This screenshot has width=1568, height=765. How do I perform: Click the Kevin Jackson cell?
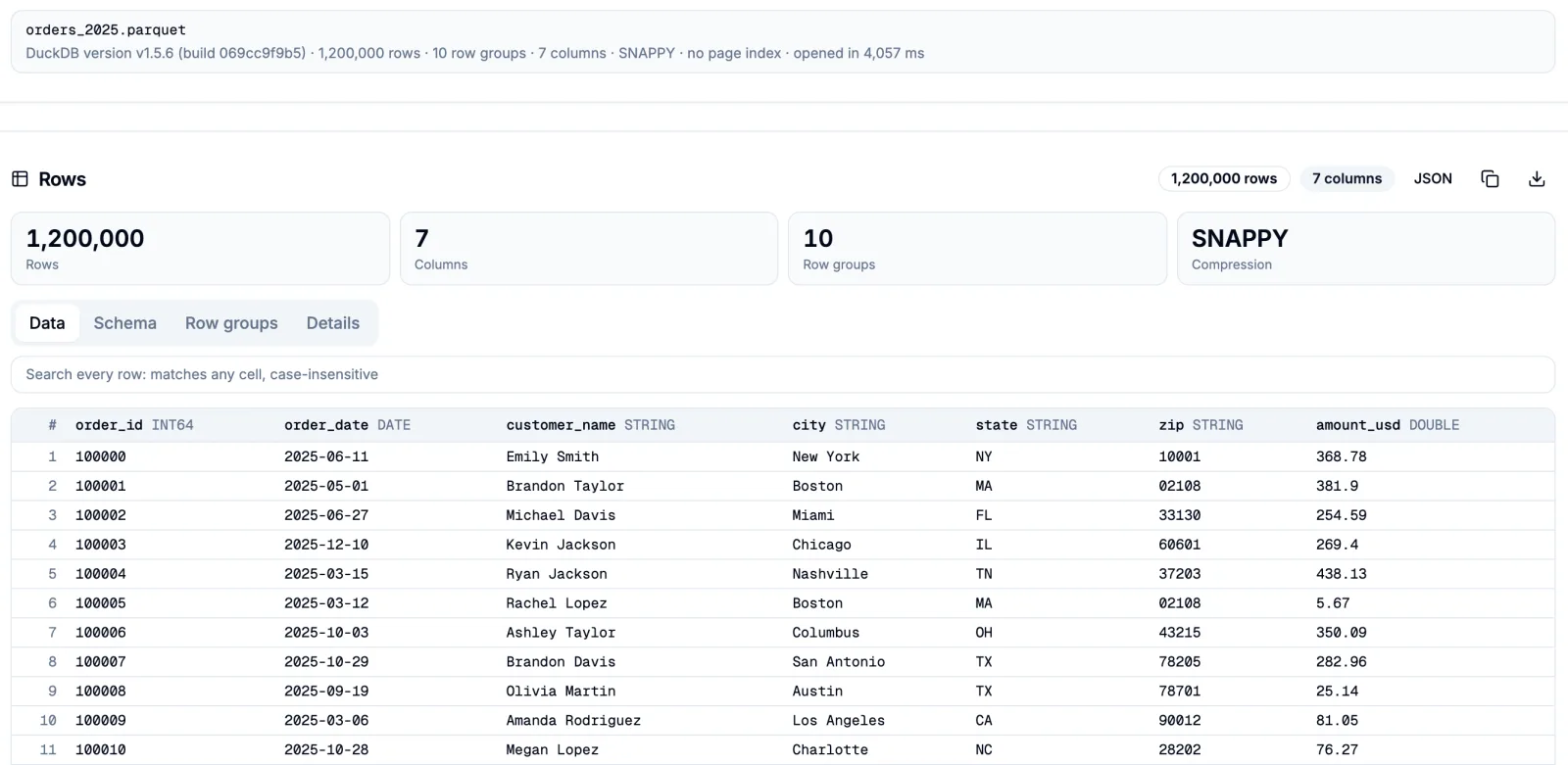(x=561, y=545)
